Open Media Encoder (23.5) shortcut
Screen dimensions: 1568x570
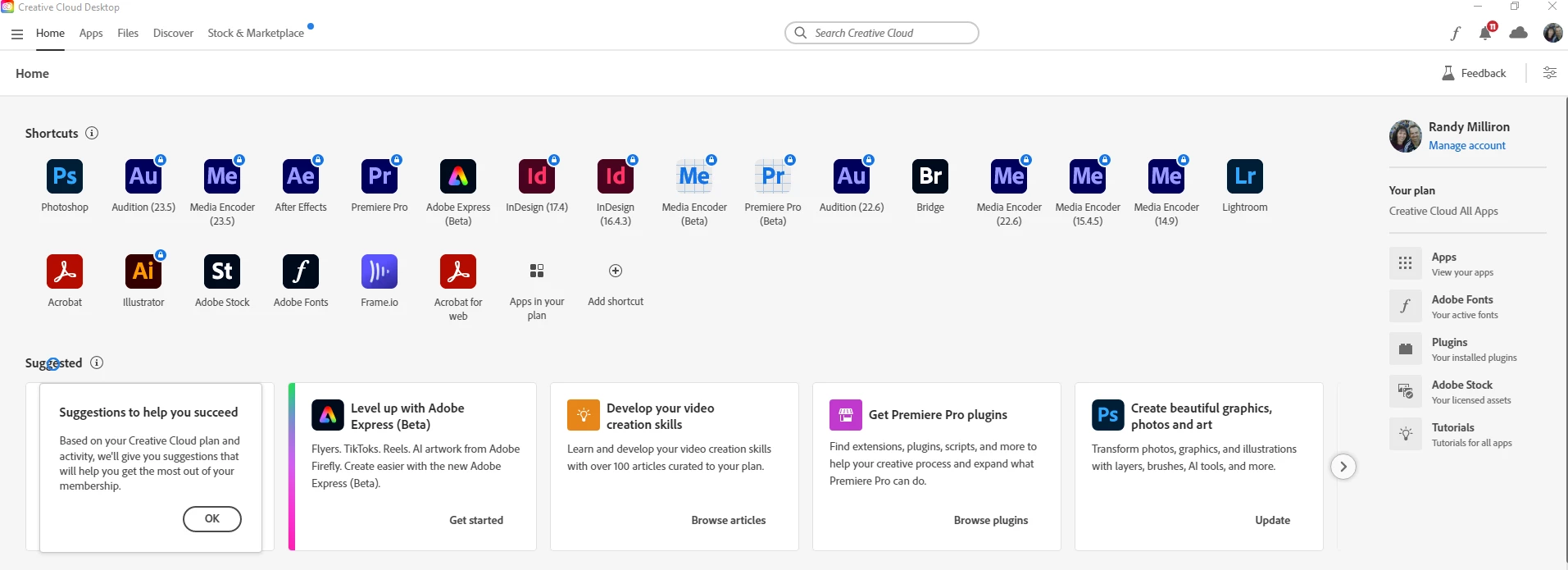click(222, 176)
